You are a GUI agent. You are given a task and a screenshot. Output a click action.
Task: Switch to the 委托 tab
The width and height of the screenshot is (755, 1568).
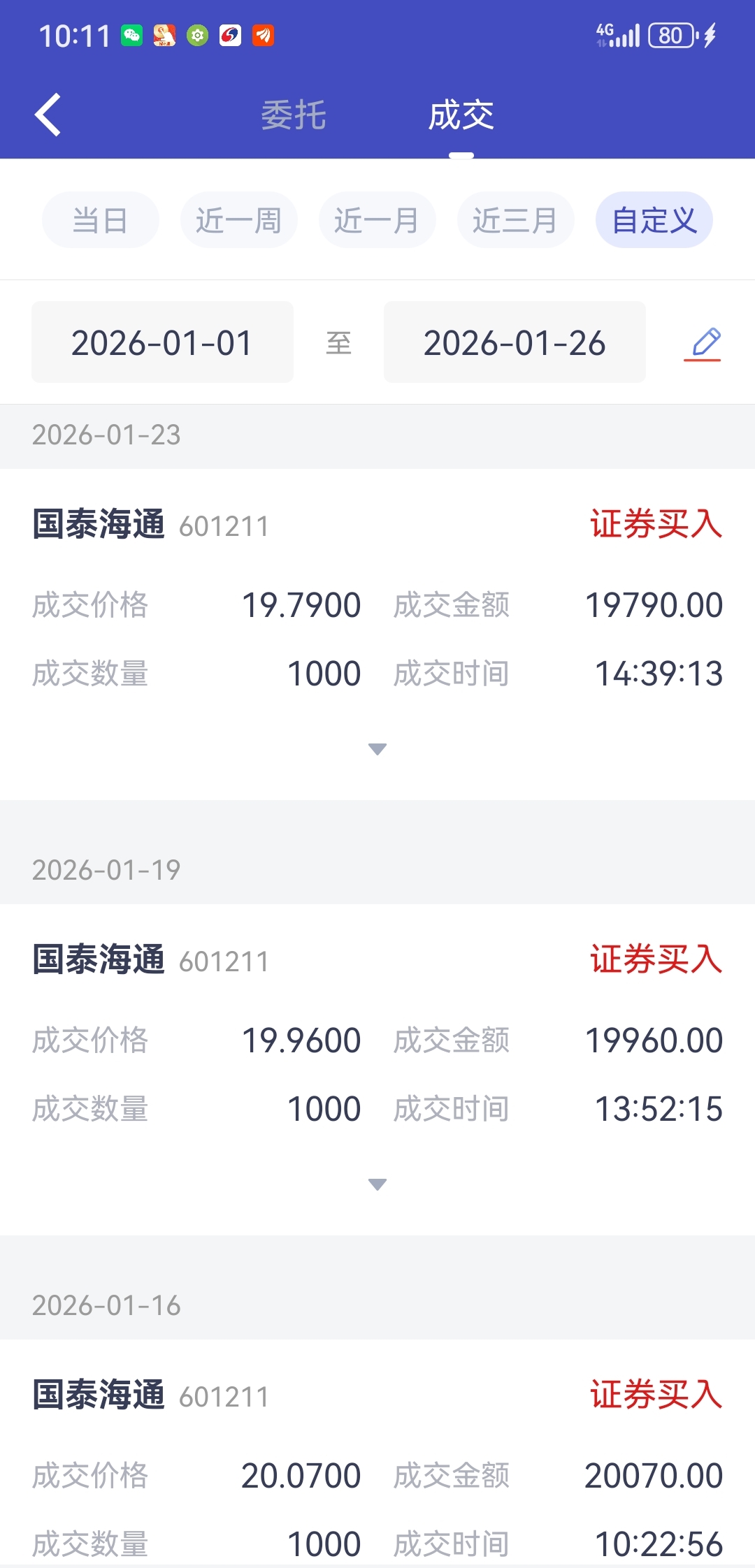click(294, 115)
